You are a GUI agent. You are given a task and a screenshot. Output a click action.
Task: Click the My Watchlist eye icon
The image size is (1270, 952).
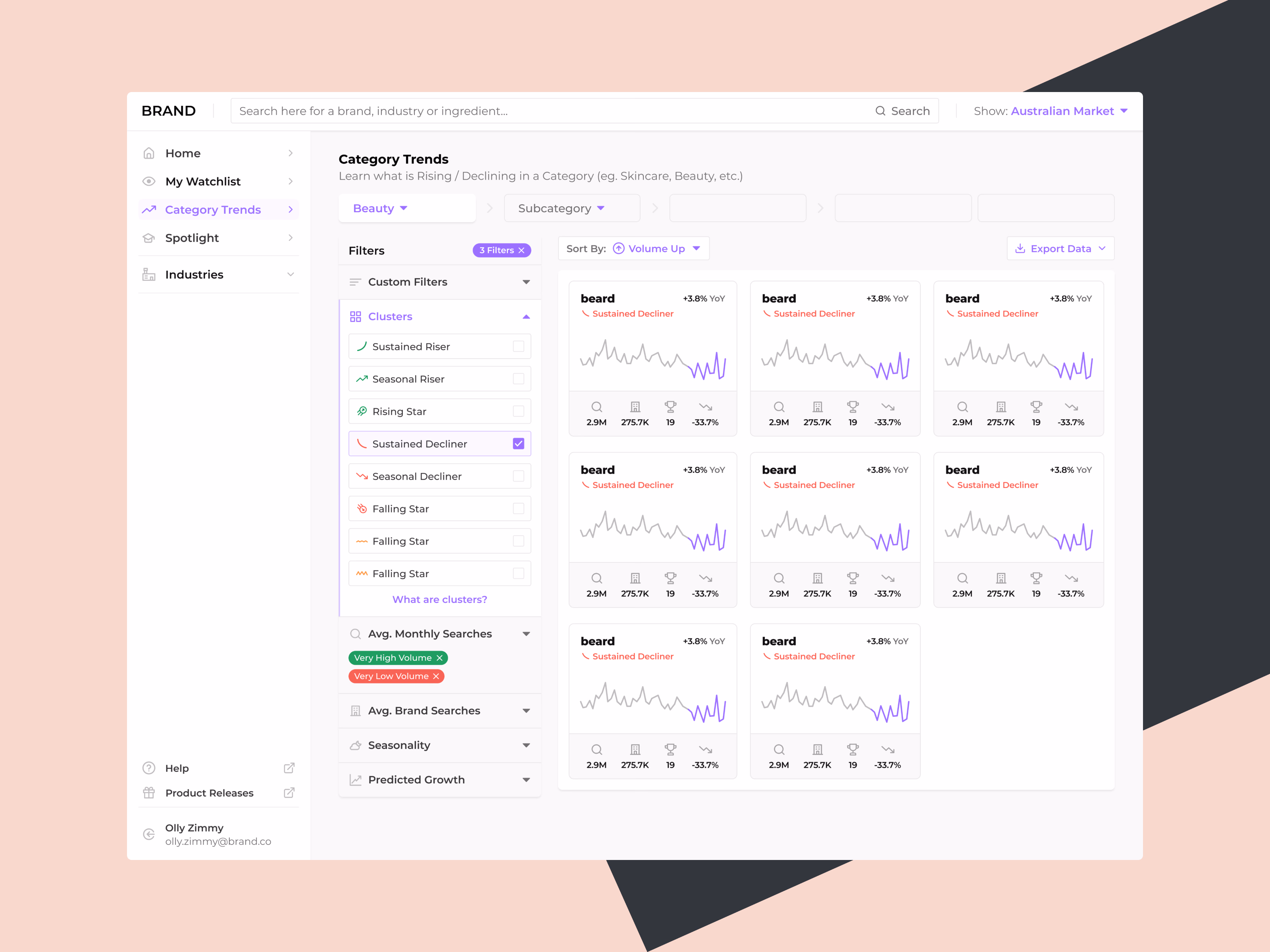click(149, 181)
